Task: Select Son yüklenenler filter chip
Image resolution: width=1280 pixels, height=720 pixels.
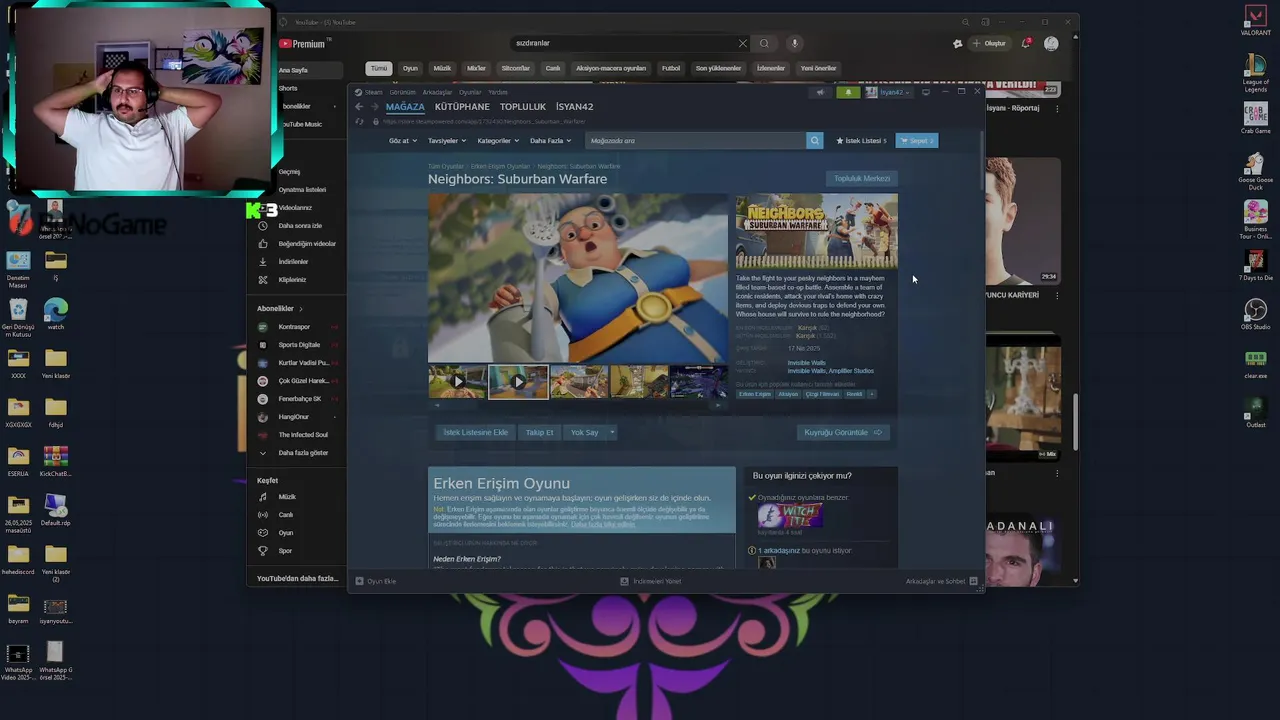Action: (x=718, y=68)
